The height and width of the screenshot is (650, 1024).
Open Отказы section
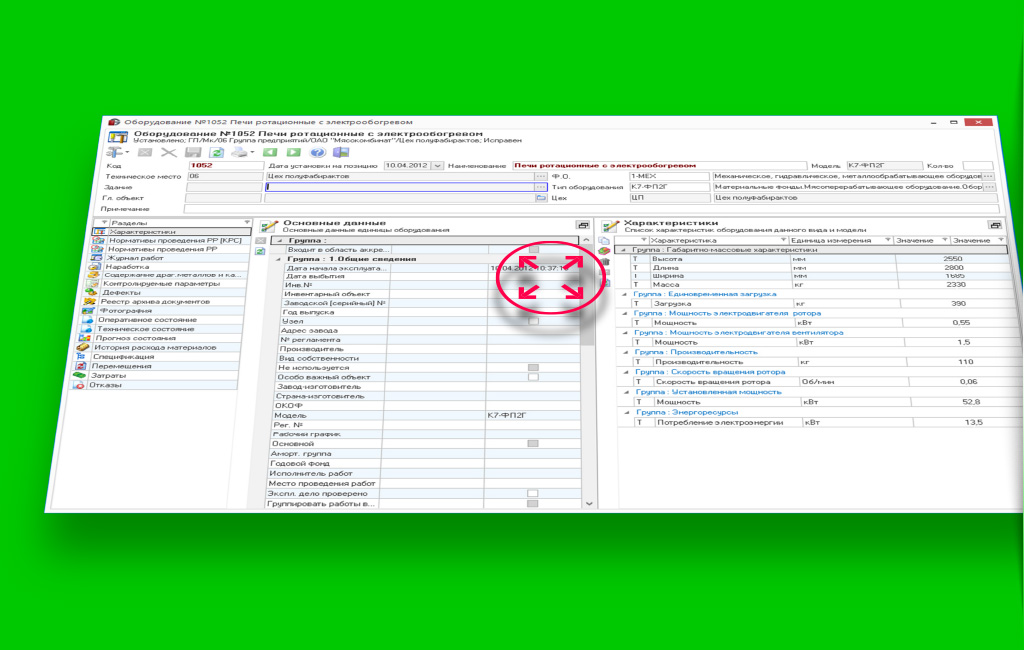point(105,385)
